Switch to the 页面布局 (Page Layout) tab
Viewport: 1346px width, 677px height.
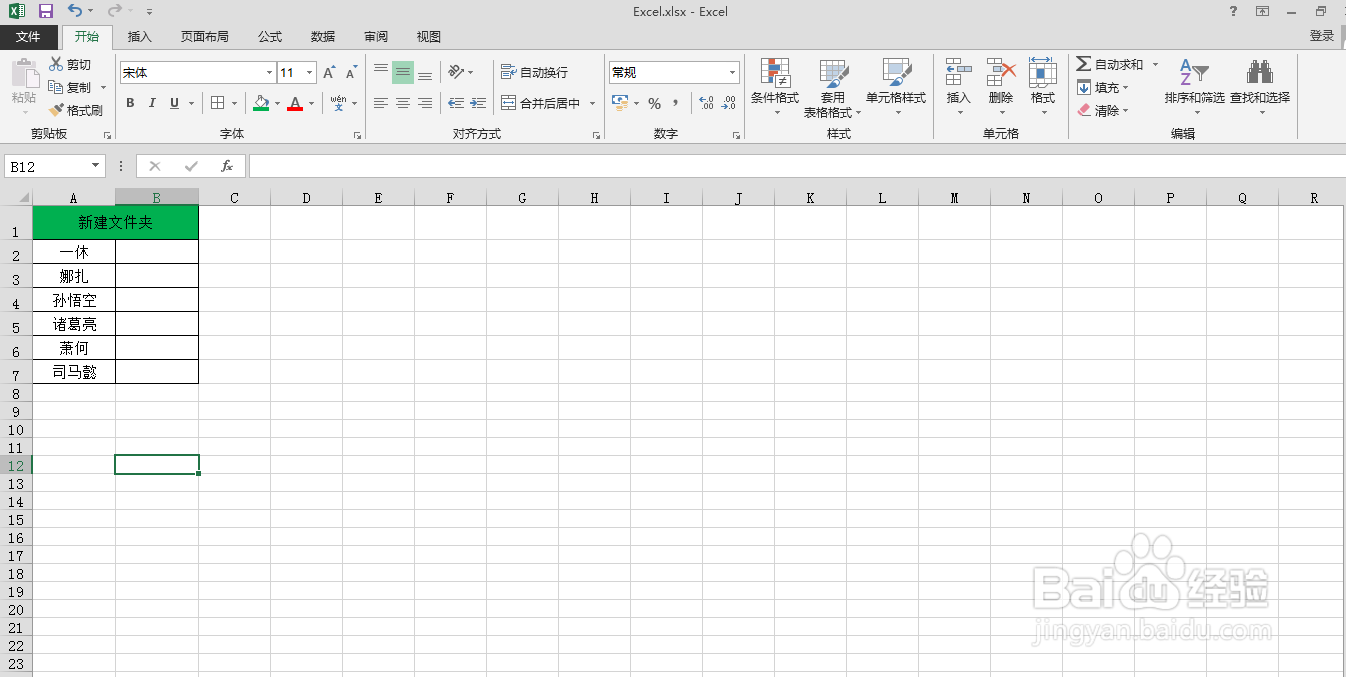[205, 37]
